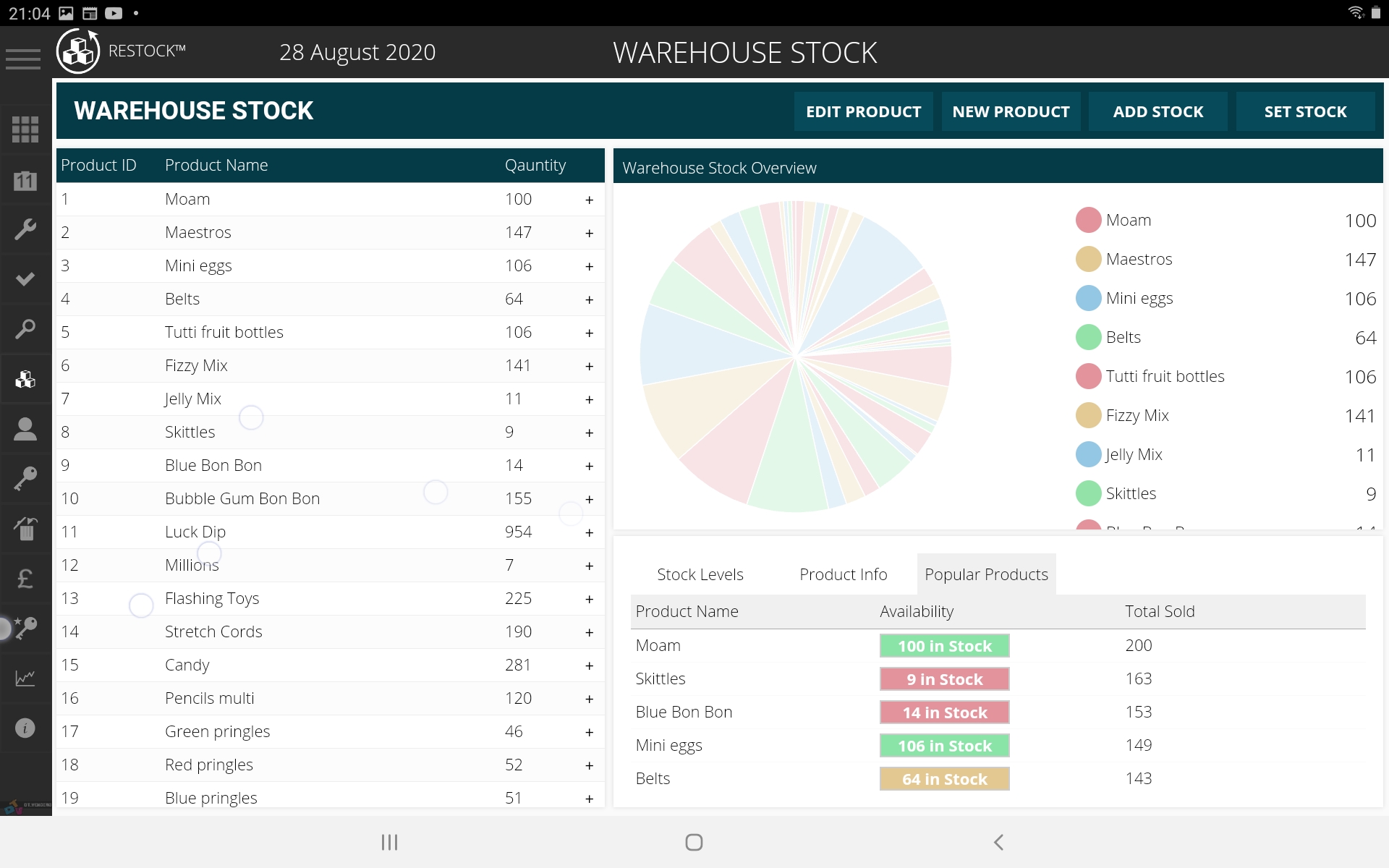Expand the Luck Dip row plus
Image resolution: width=1389 pixels, height=868 pixels.
click(589, 532)
